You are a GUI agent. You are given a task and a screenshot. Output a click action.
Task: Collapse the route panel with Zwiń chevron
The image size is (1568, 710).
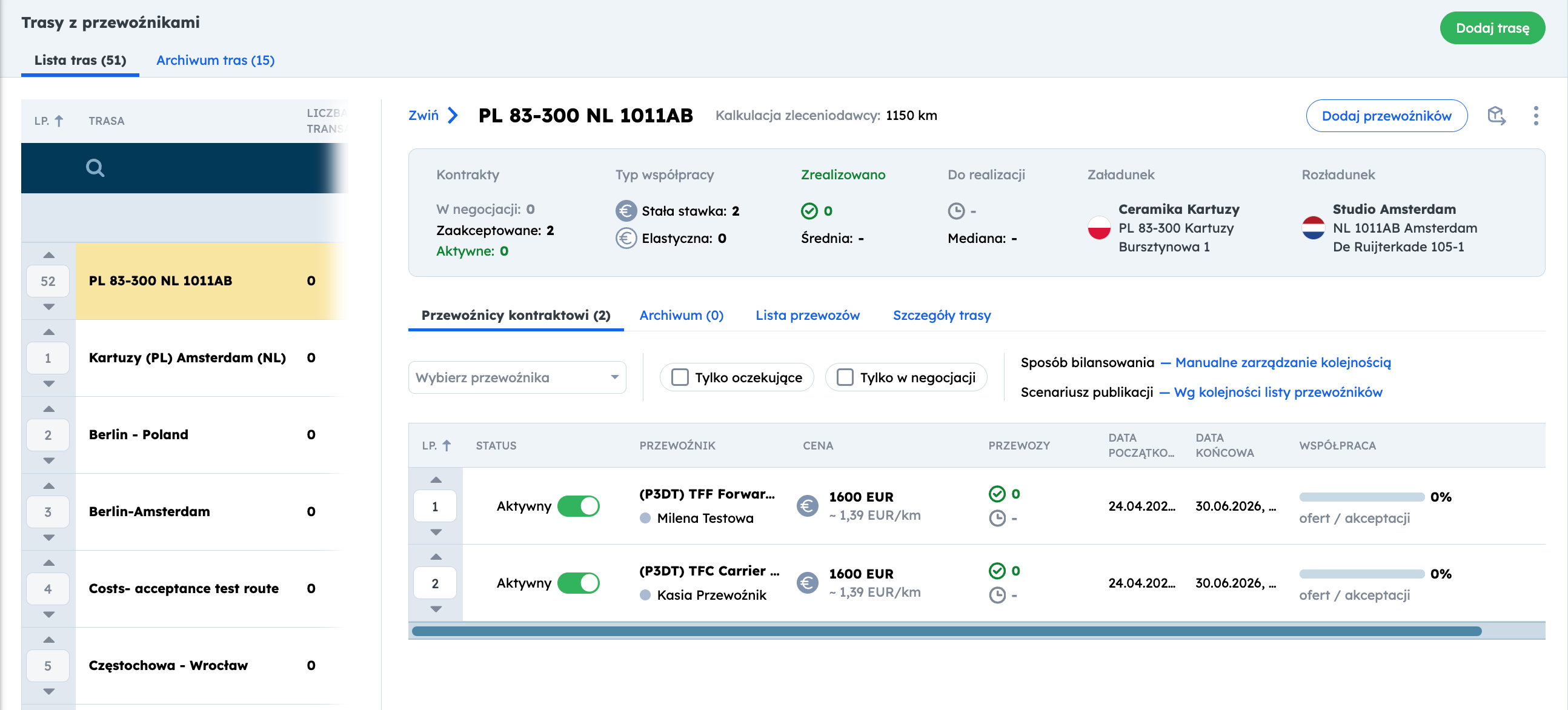(x=452, y=116)
